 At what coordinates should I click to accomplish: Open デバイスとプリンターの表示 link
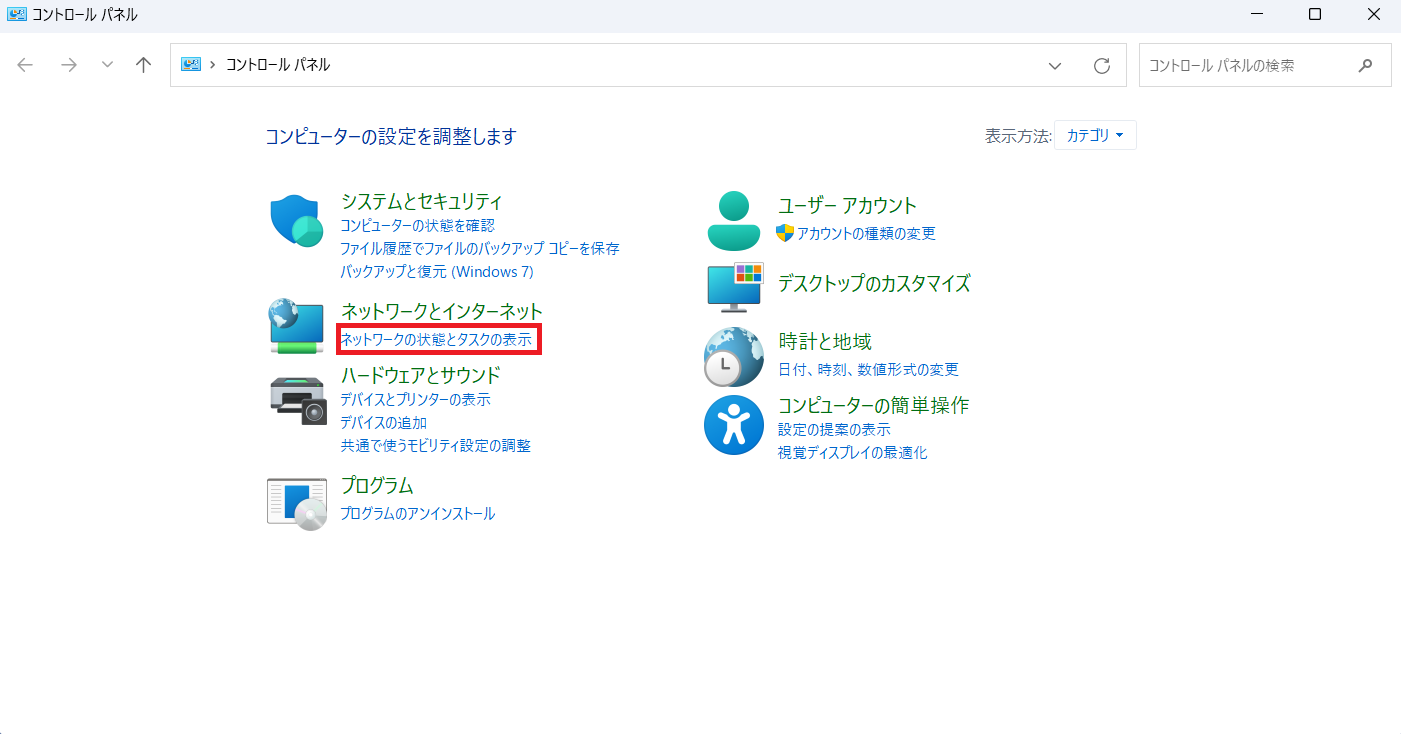click(x=415, y=400)
